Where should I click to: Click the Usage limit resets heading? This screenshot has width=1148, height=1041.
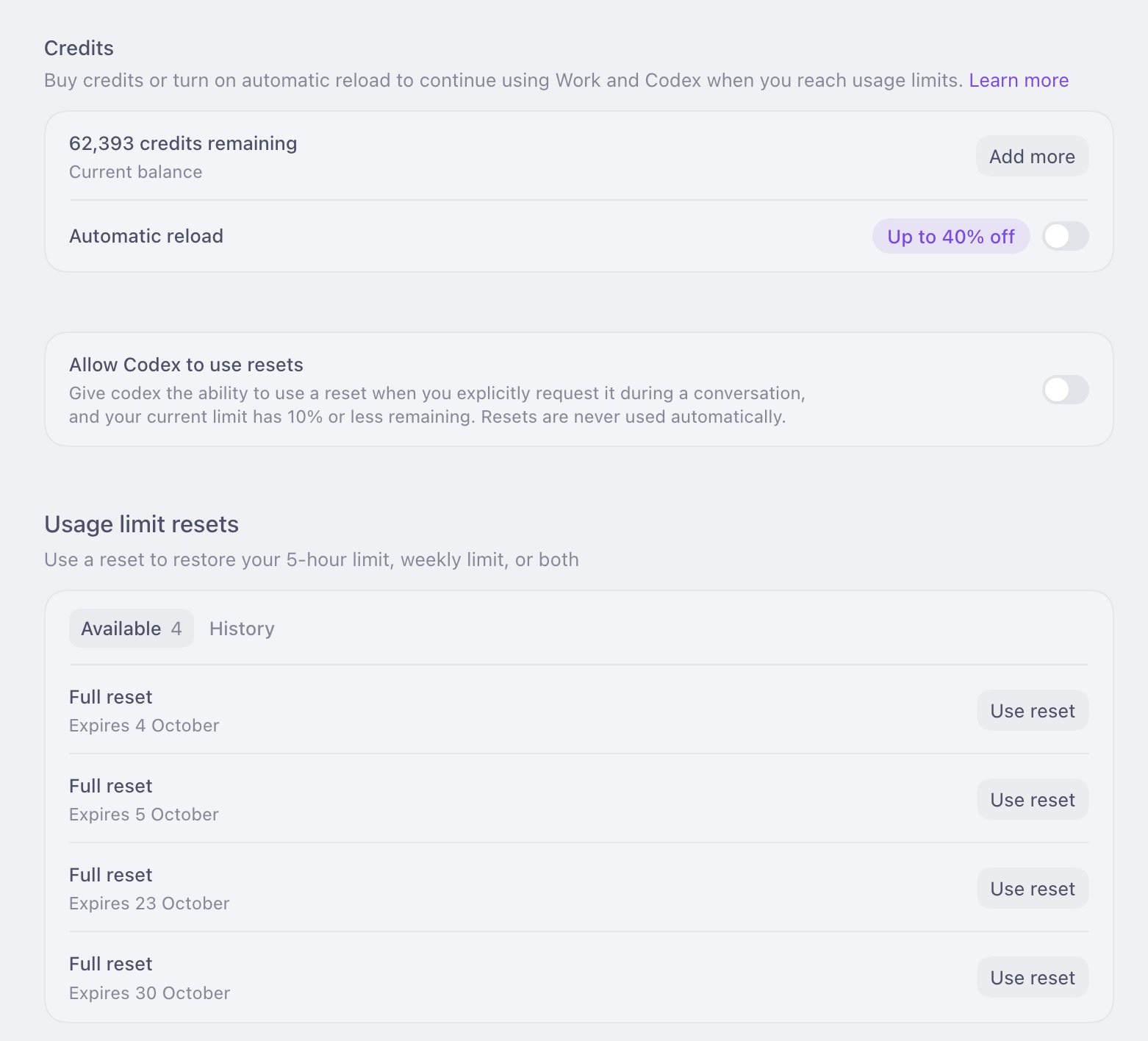tap(141, 524)
